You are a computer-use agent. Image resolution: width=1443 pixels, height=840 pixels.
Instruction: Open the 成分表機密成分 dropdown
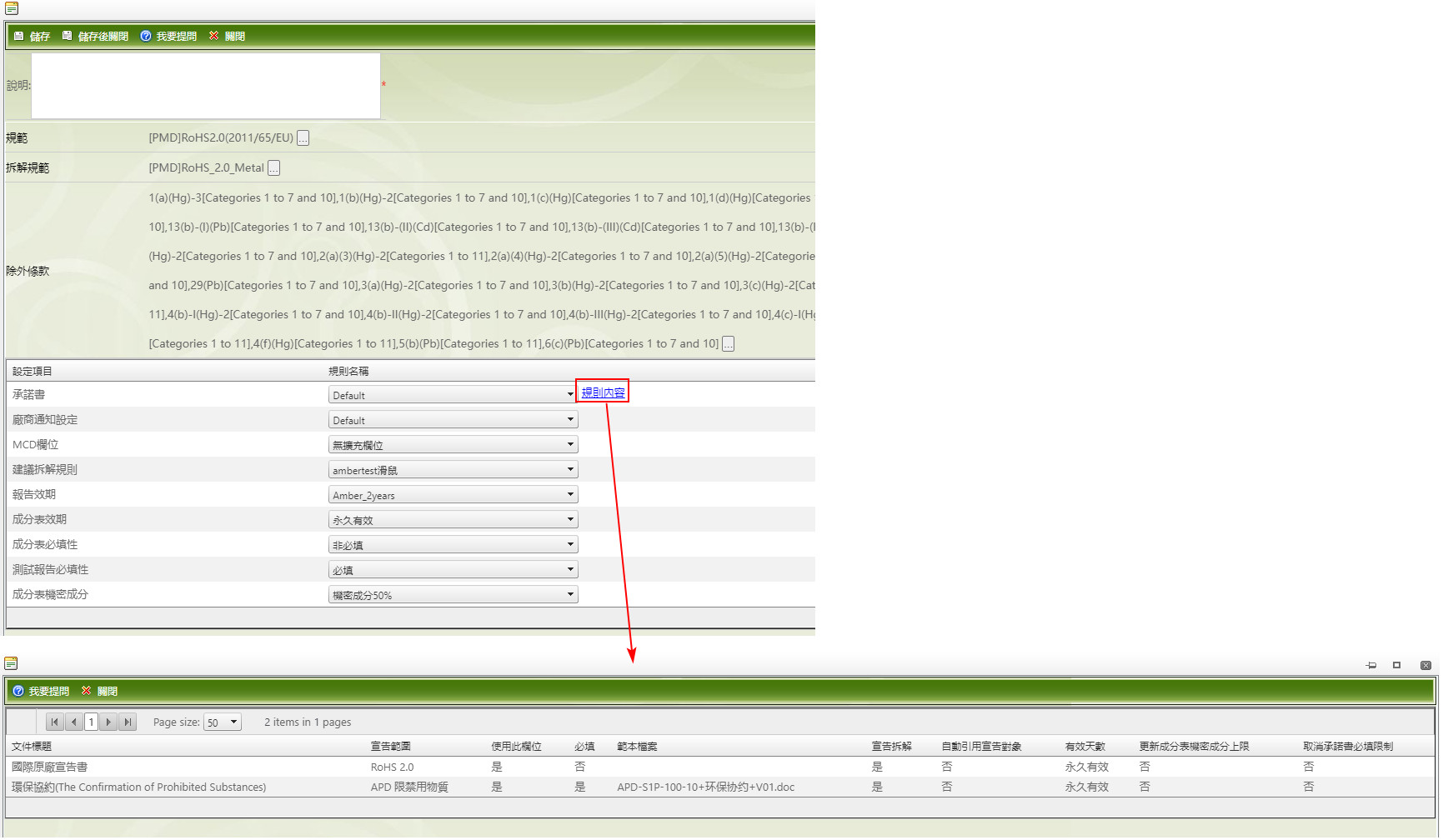(453, 595)
